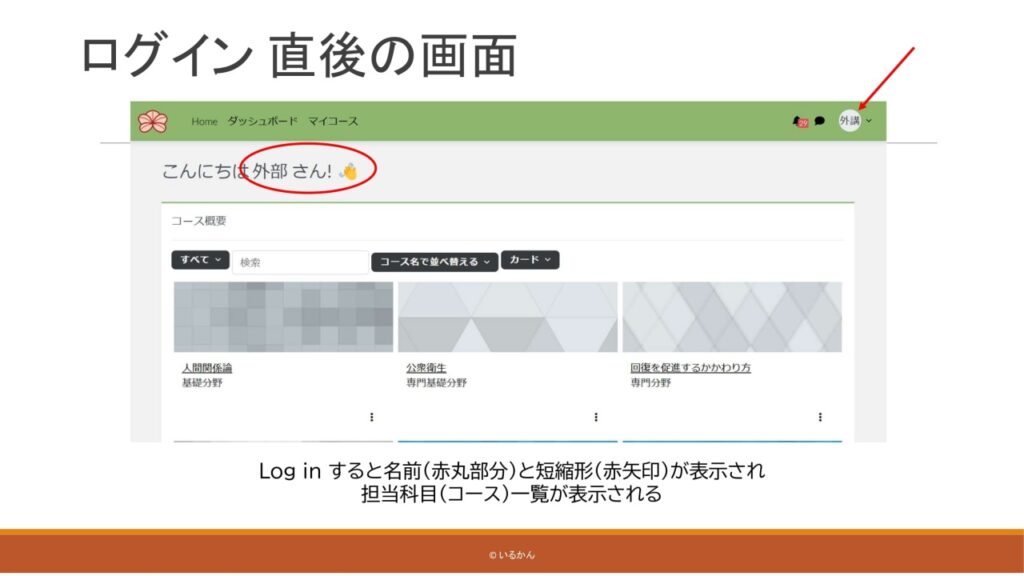Open the messaging speech bubble icon
The image size is (1024, 576).
coord(819,121)
